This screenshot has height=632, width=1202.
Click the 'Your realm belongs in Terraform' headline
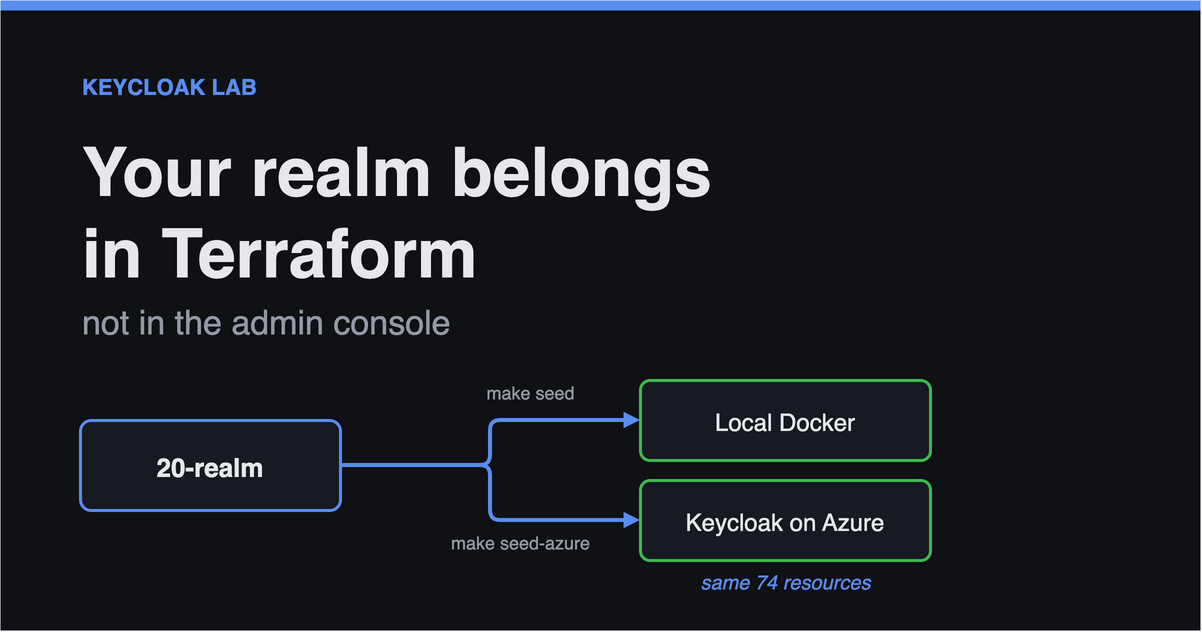coord(396,212)
